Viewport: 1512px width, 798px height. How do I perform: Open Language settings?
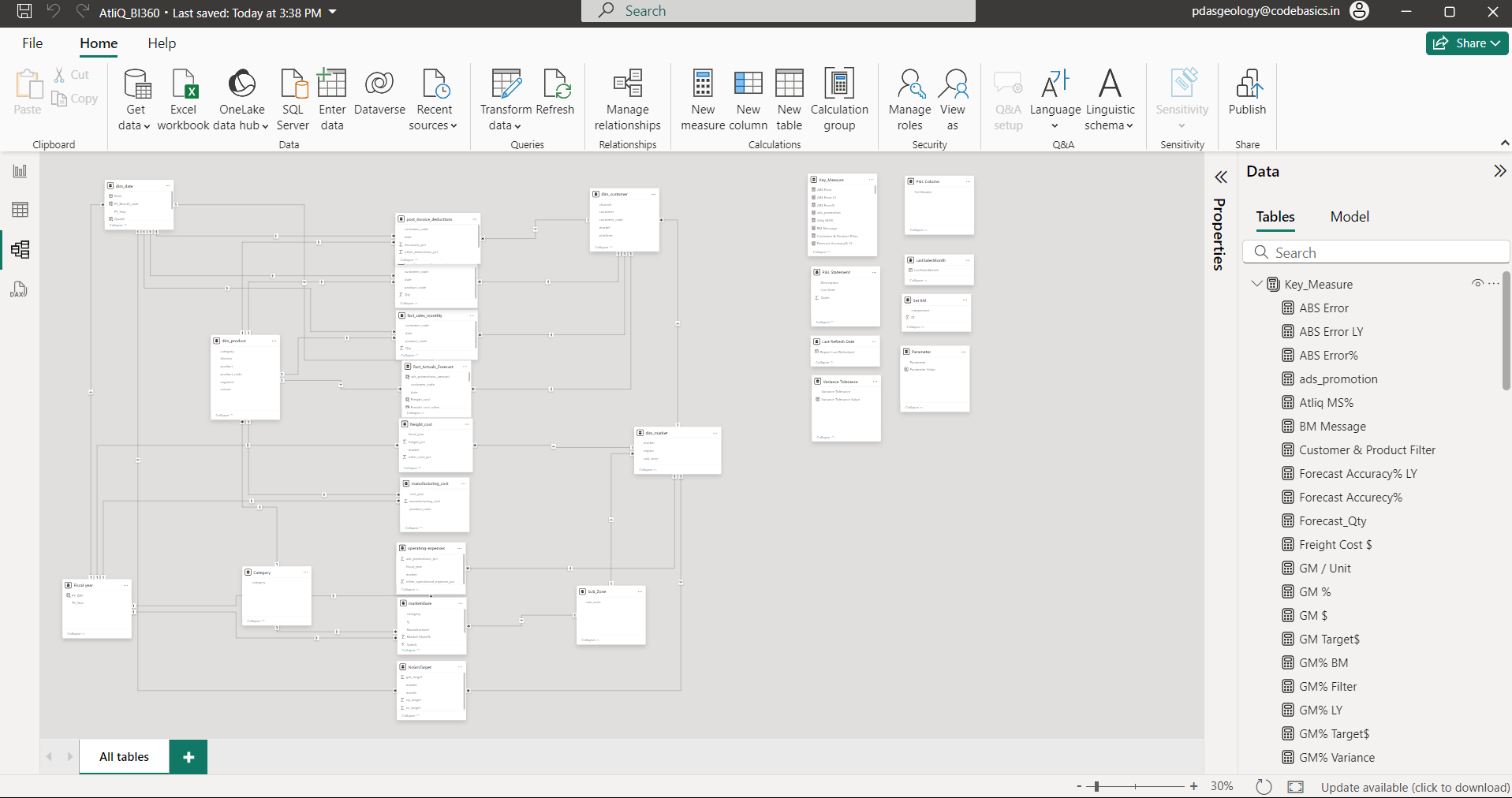[1055, 99]
